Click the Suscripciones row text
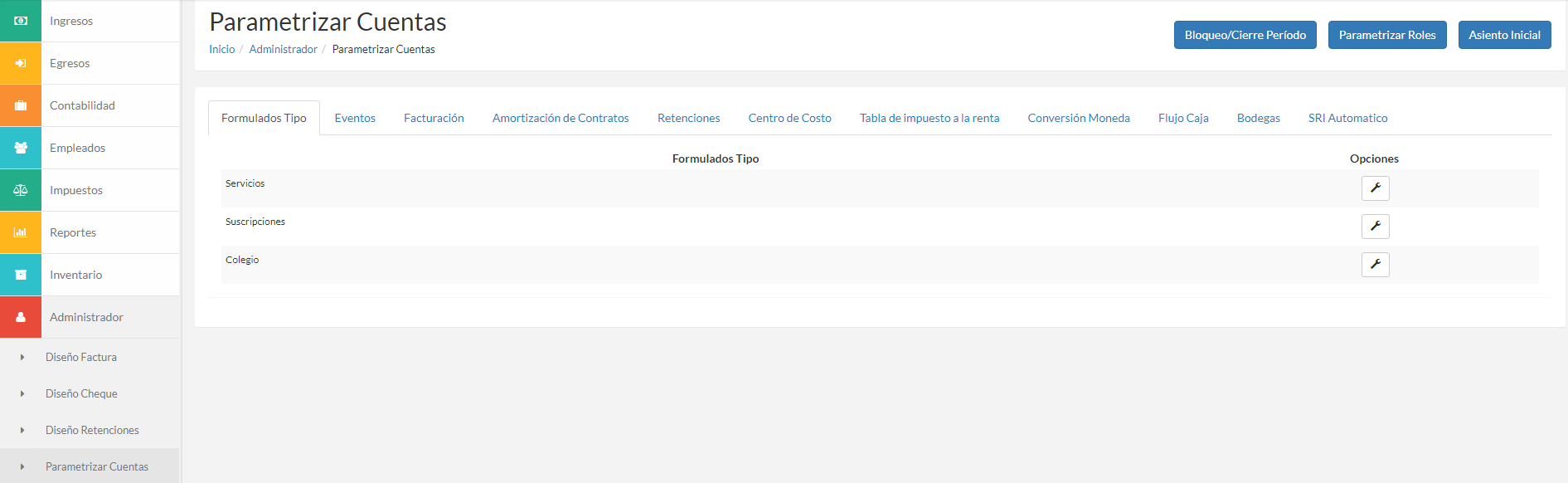Viewport: 1568px width, 483px height. tap(255, 222)
